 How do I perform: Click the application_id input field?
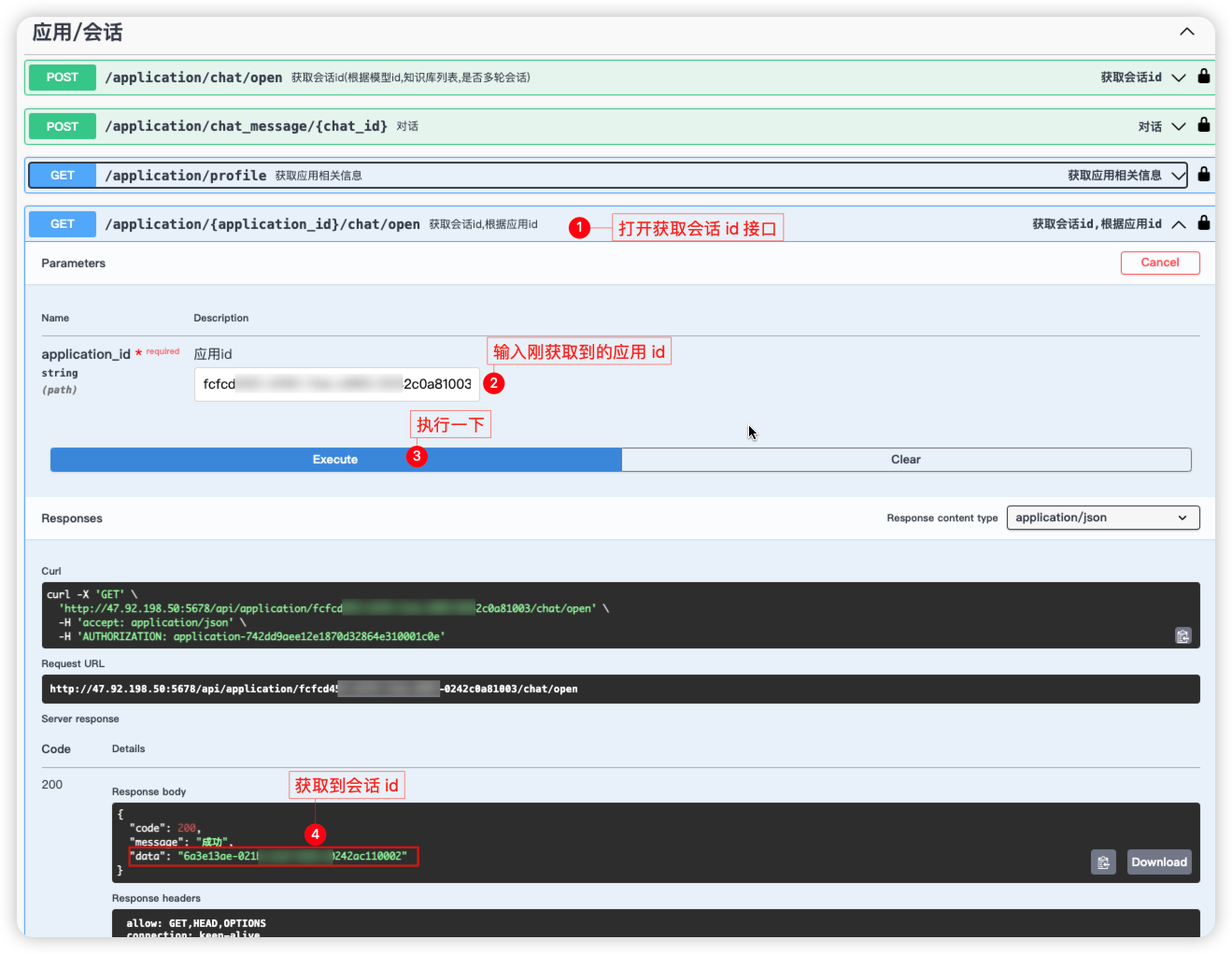pyautogui.click(x=336, y=383)
